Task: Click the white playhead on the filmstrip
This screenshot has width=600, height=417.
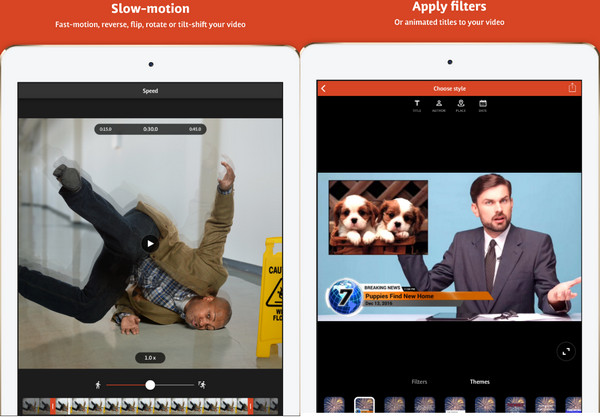Action: [69, 406]
